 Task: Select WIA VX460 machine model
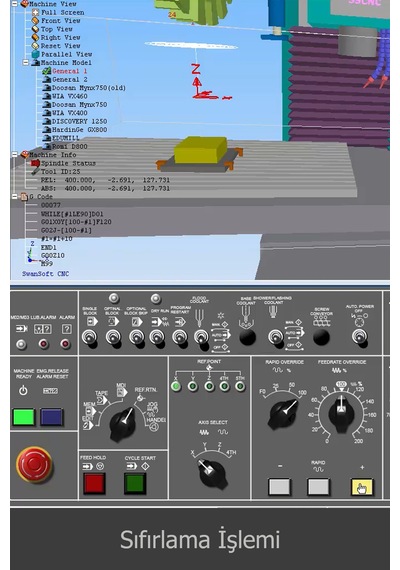point(70,96)
